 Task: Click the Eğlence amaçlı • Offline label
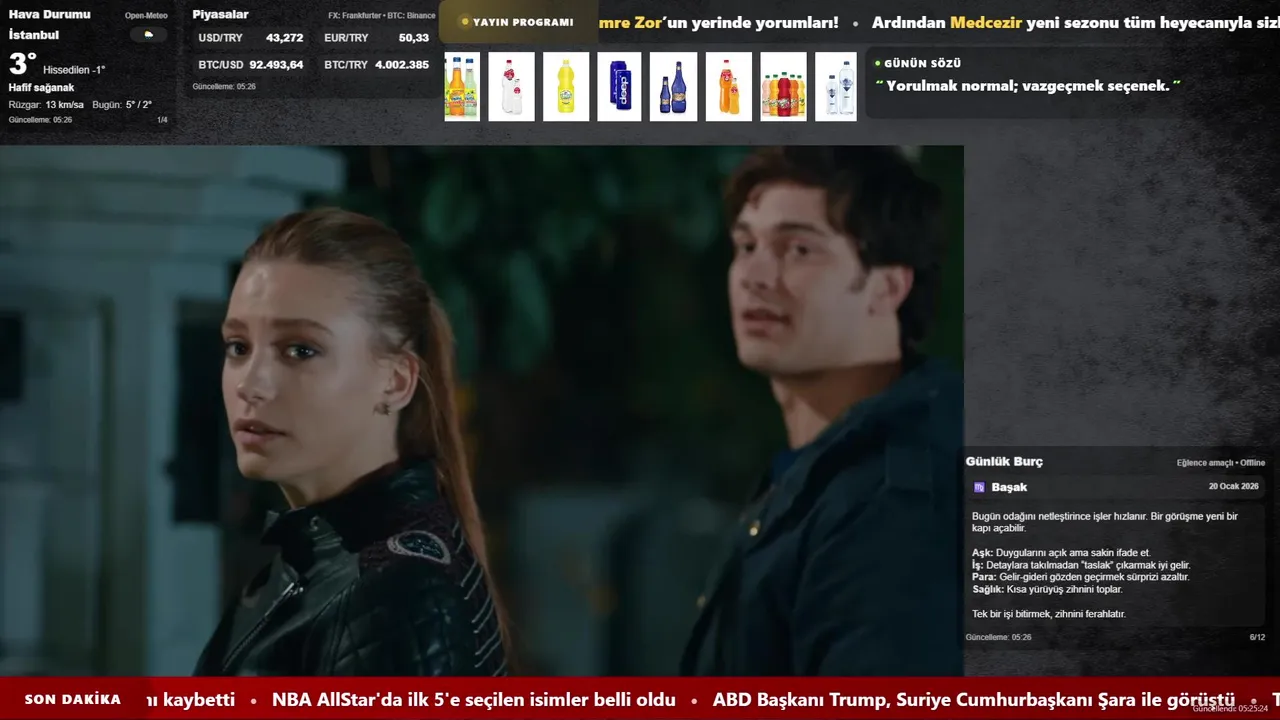1221,463
